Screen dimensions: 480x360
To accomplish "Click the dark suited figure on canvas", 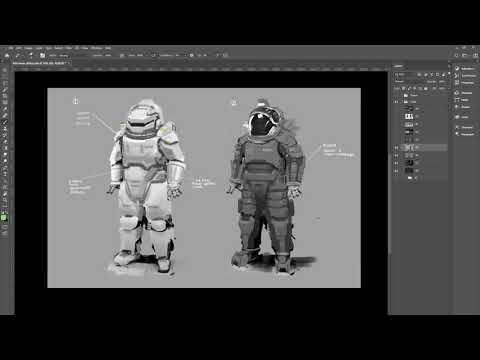I will (x=267, y=187).
